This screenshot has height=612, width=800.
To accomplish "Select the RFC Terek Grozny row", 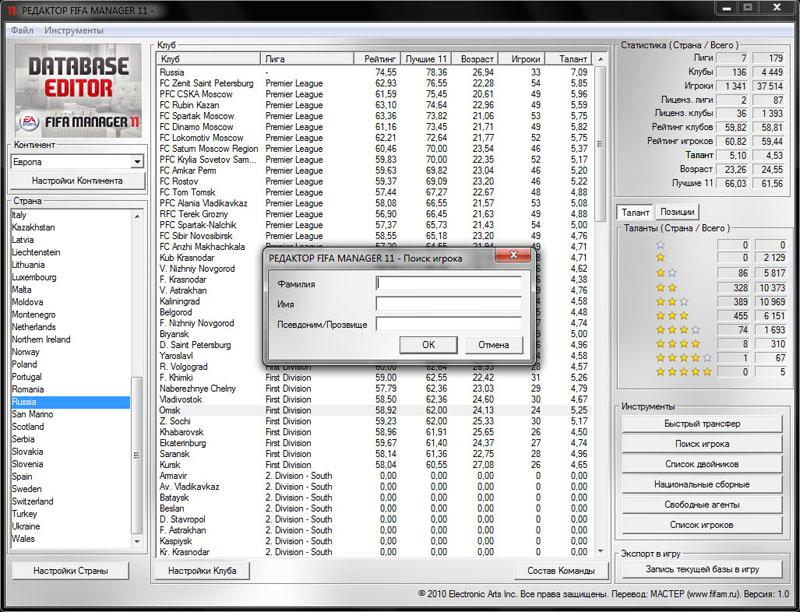I will pos(374,214).
